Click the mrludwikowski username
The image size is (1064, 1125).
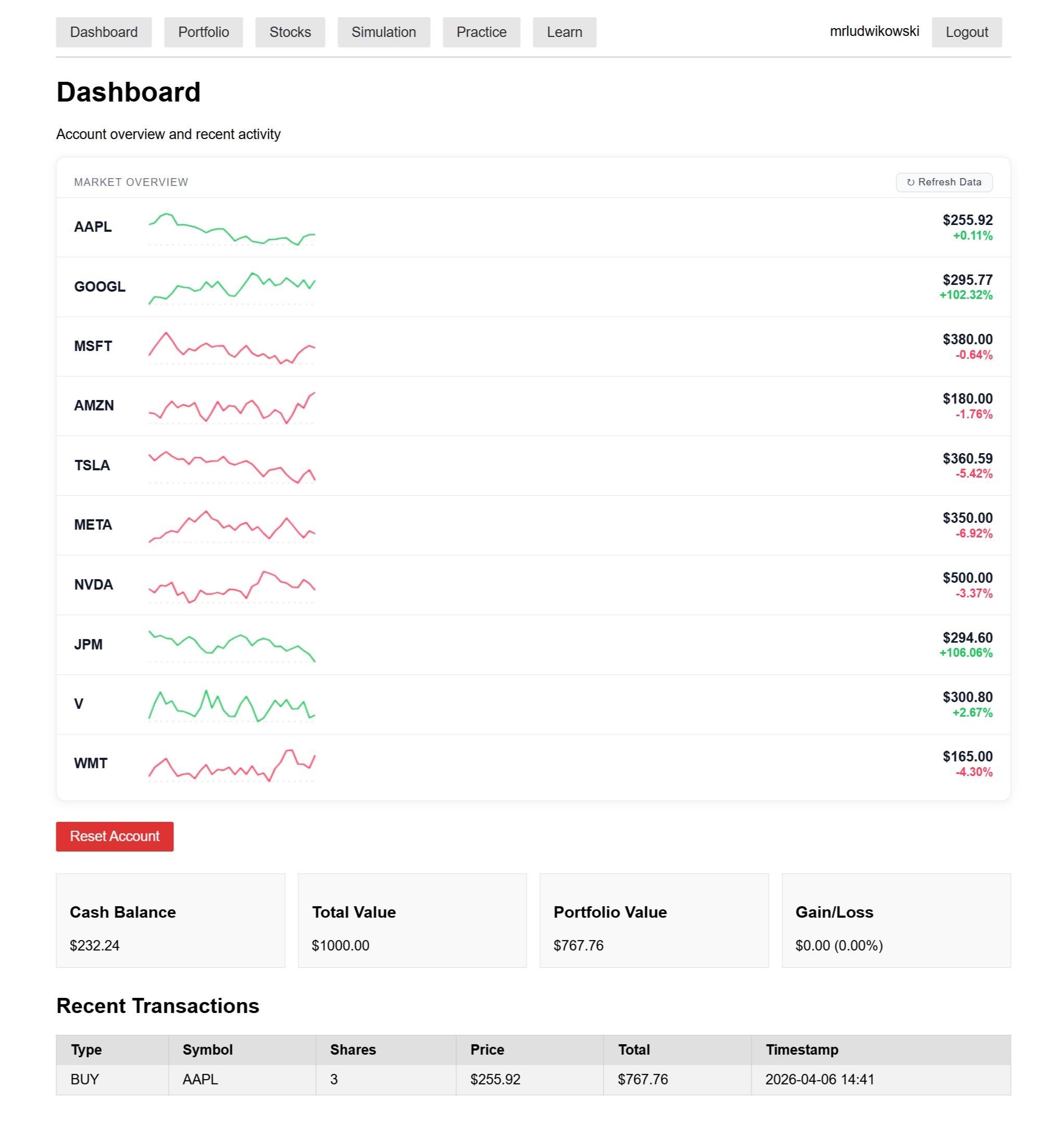click(x=874, y=31)
